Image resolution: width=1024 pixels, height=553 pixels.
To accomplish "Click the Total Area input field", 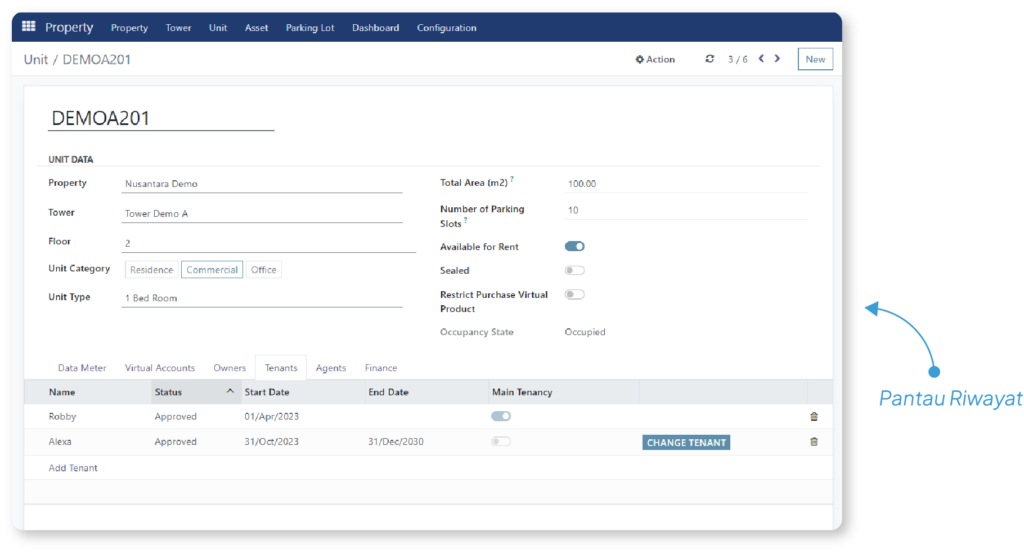I will [686, 184].
